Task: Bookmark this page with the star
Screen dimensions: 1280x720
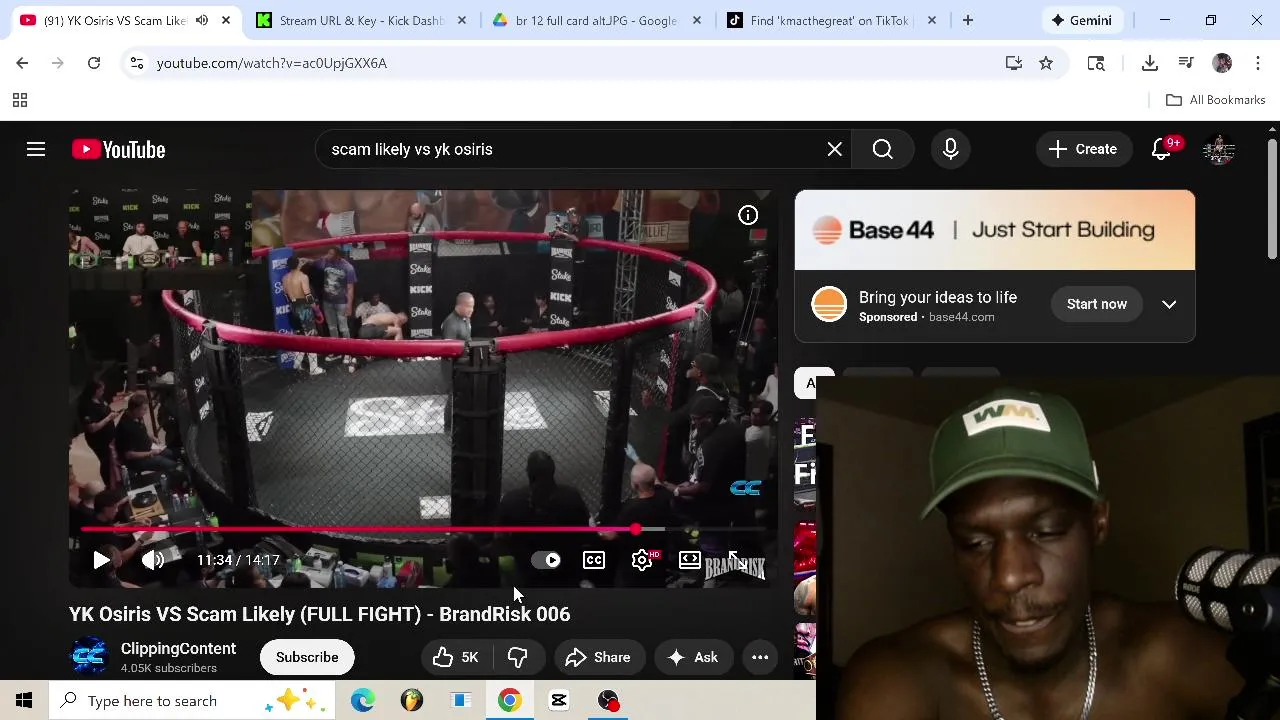Action: [x=1046, y=63]
